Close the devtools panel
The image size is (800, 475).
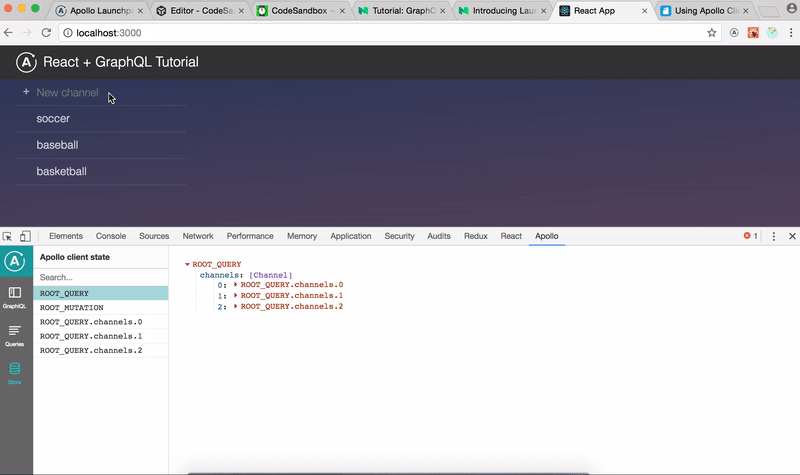[x=792, y=236]
